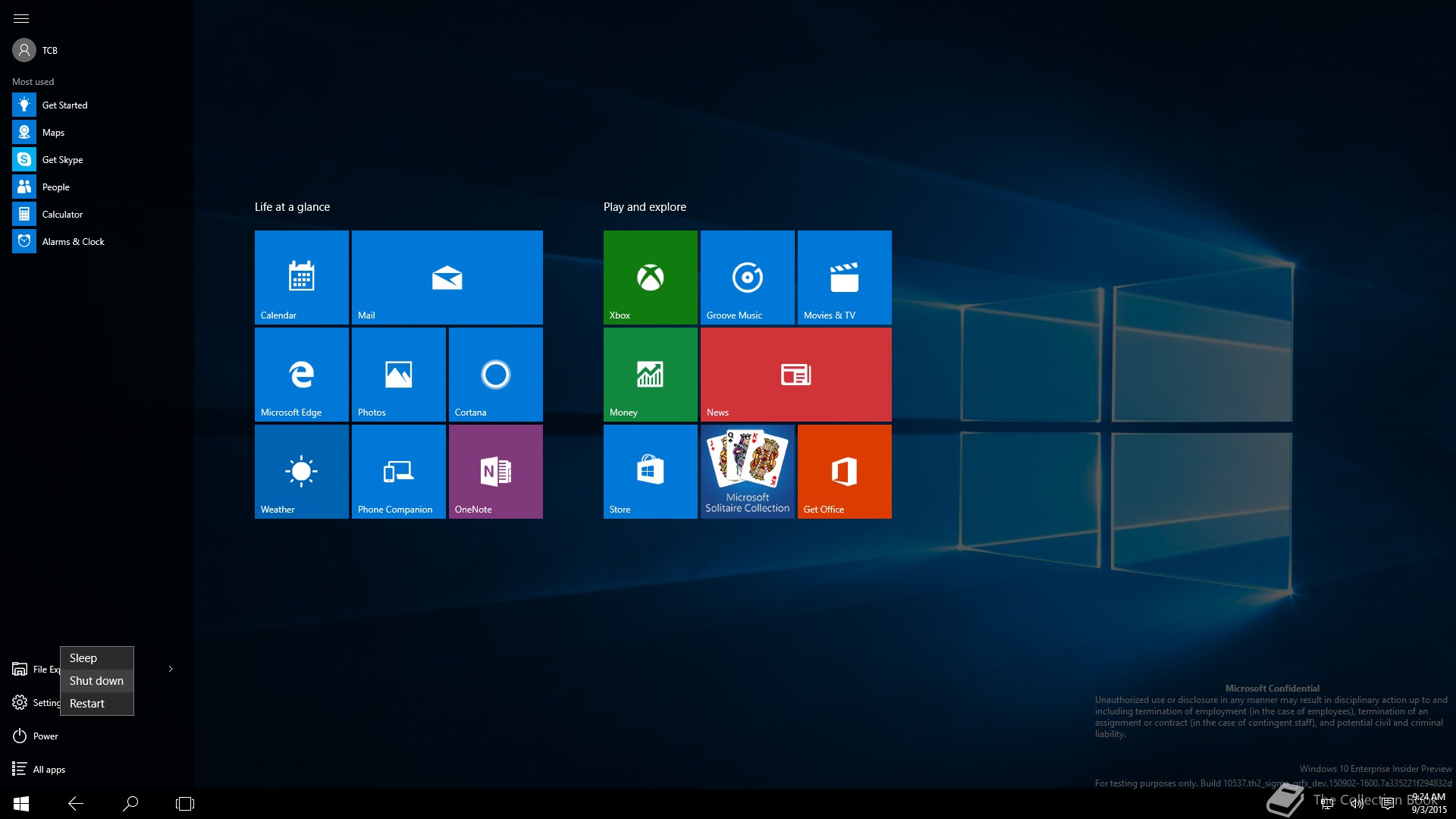This screenshot has width=1456, height=819.
Task: Open the OneNote tile
Action: click(496, 472)
